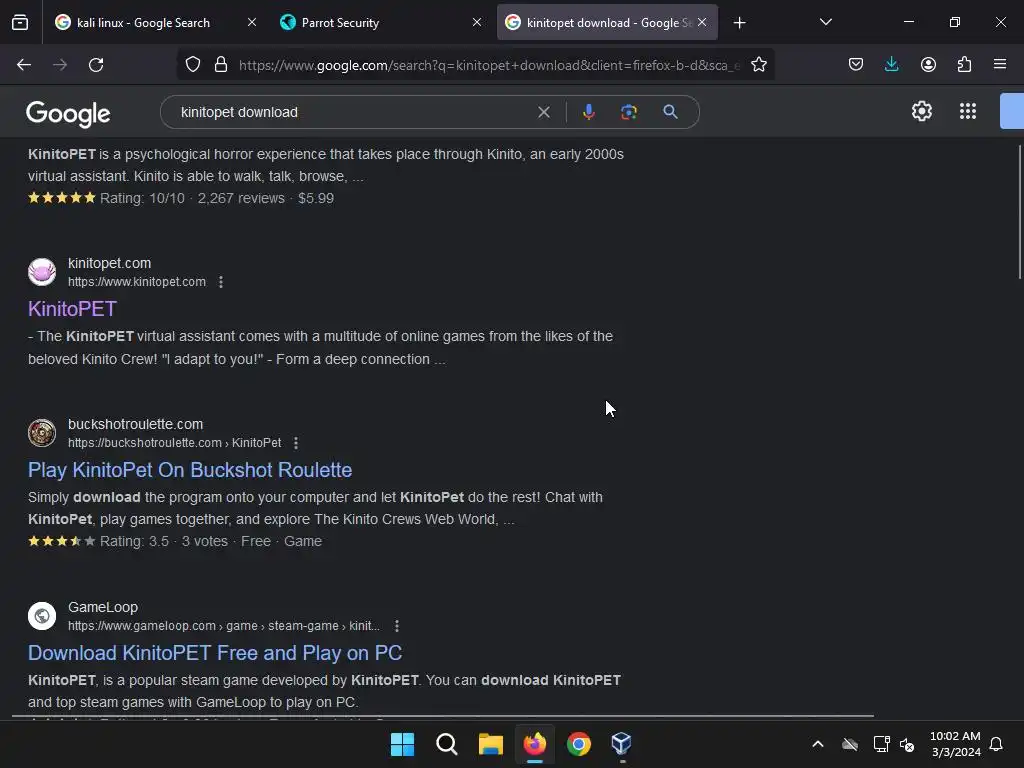Screen dimensions: 1024x768
Task: Open the Windows Start menu
Action: (402, 744)
